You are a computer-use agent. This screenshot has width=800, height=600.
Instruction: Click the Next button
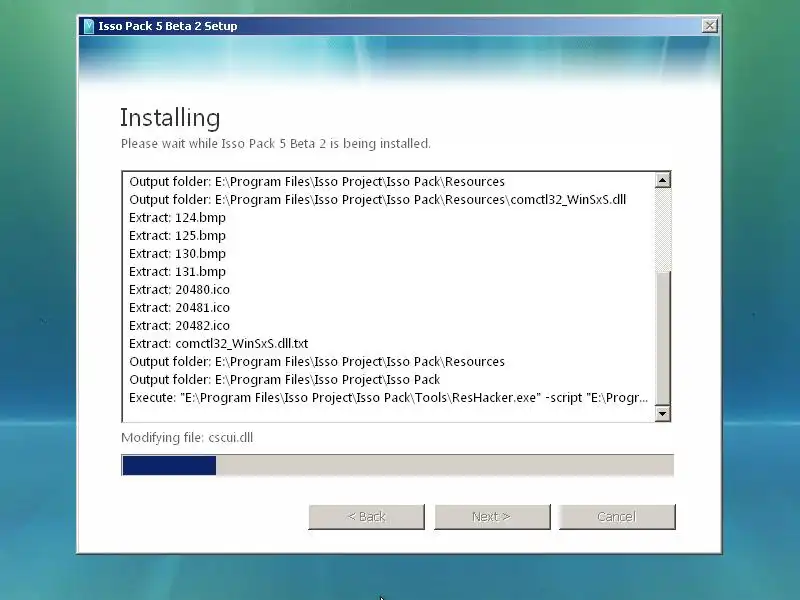pos(492,517)
